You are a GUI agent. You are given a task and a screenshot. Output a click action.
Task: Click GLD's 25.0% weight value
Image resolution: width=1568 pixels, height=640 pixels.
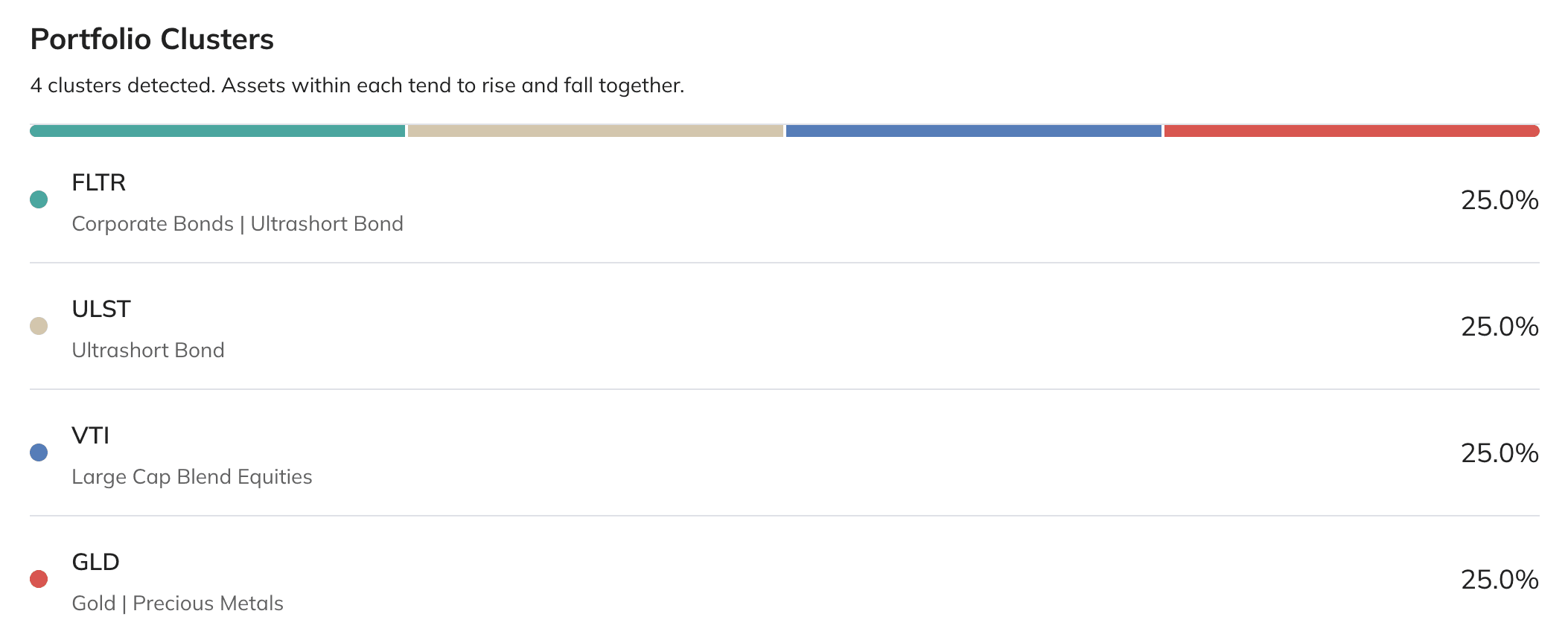[1500, 580]
